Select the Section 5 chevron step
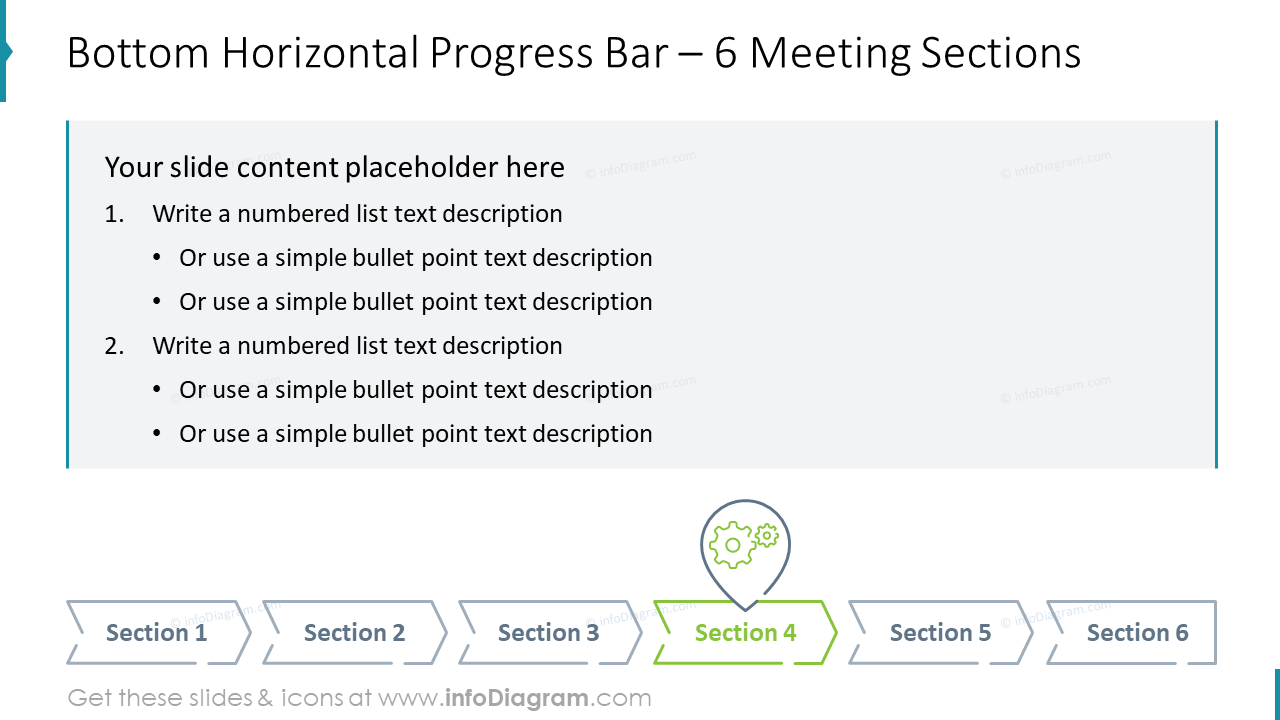1280x720 pixels. click(940, 632)
